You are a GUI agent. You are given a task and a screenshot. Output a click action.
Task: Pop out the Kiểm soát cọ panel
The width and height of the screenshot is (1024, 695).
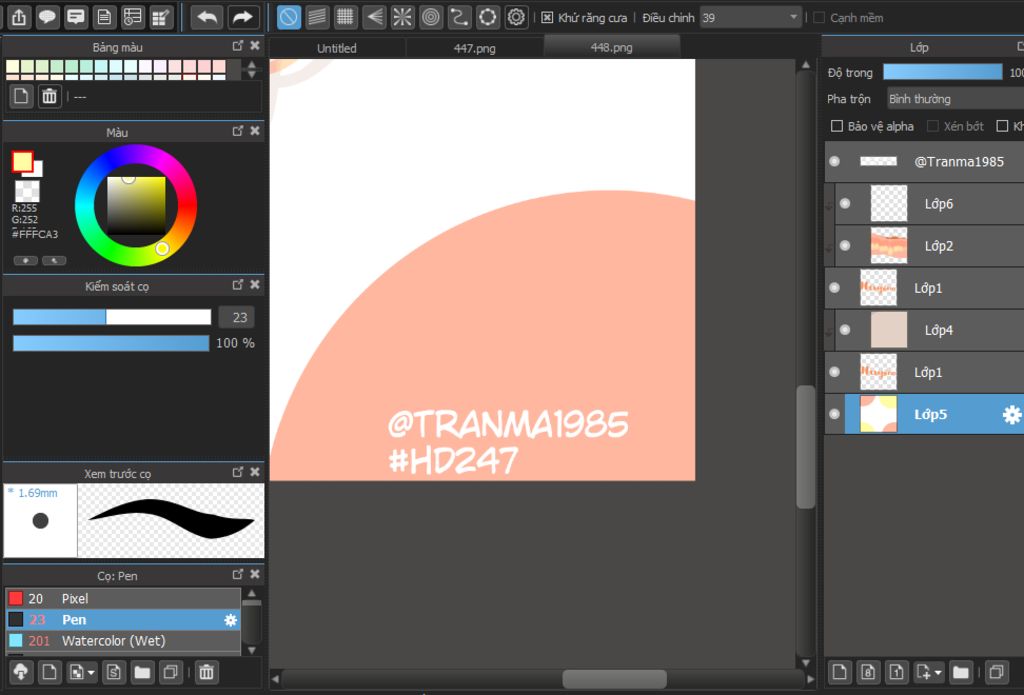click(x=238, y=285)
